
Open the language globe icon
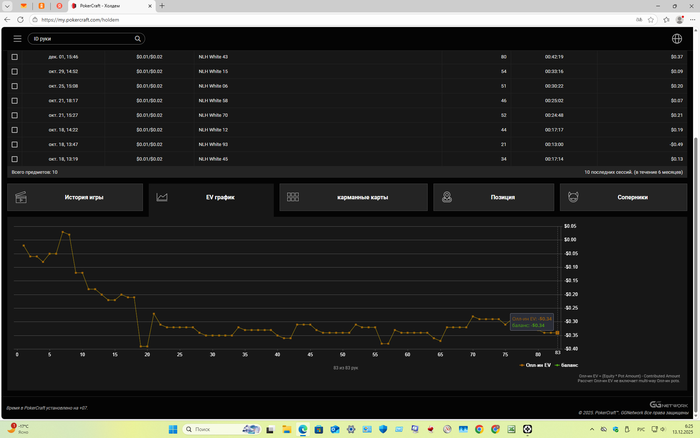tap(677, 39)
